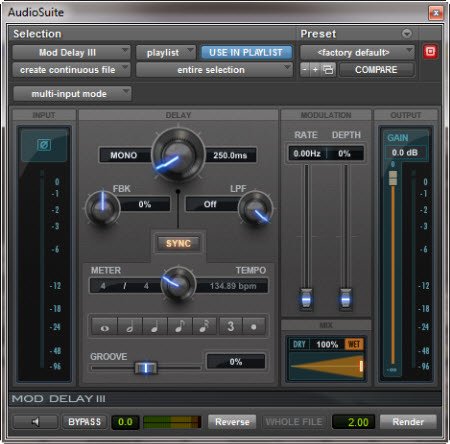450x444 pixels.
Task: Toggle the triplet 3 modifier
Action: [x=230, y=326]
